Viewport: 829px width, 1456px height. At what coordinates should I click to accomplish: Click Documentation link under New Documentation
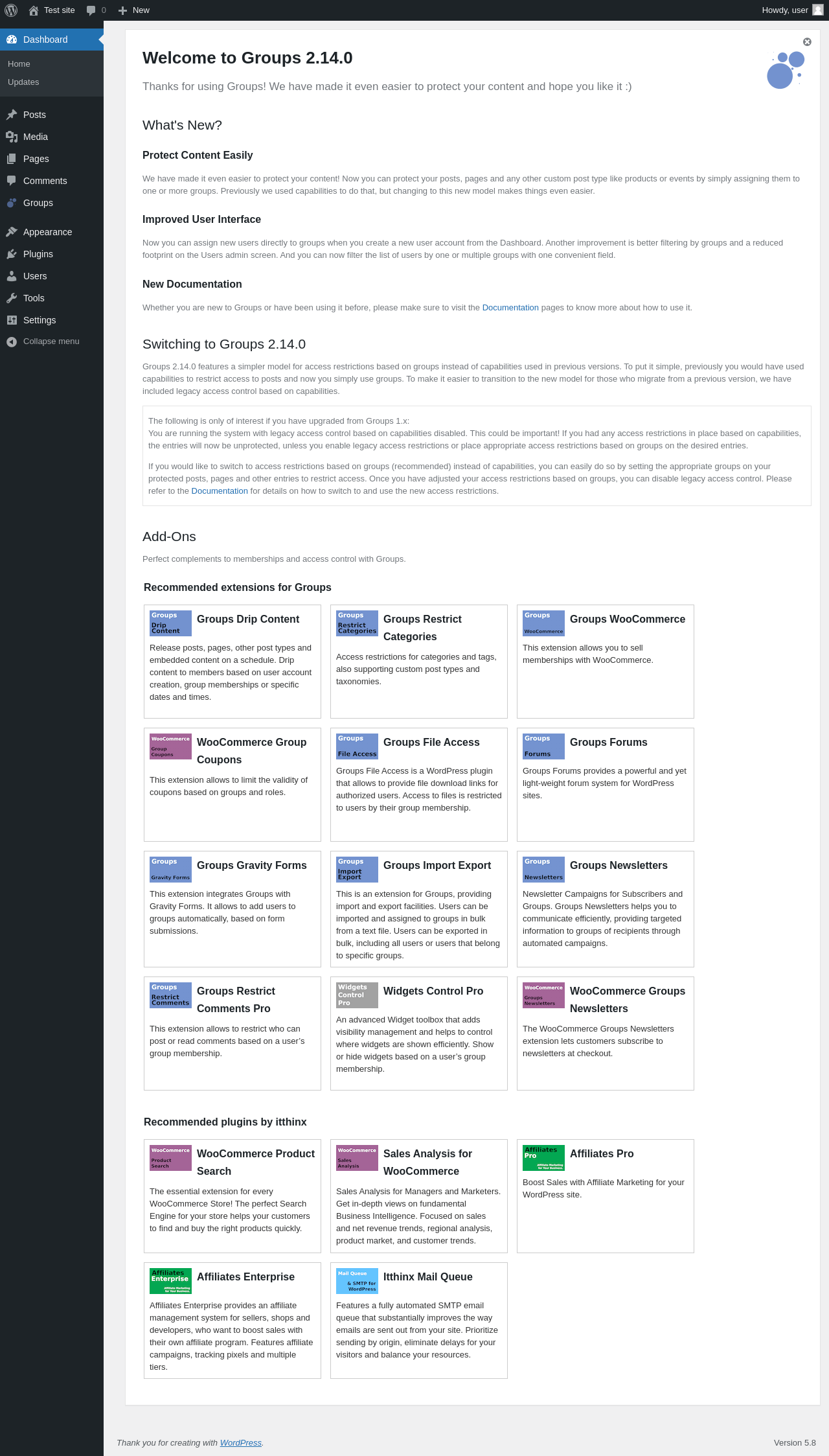(x=510, y=308)
